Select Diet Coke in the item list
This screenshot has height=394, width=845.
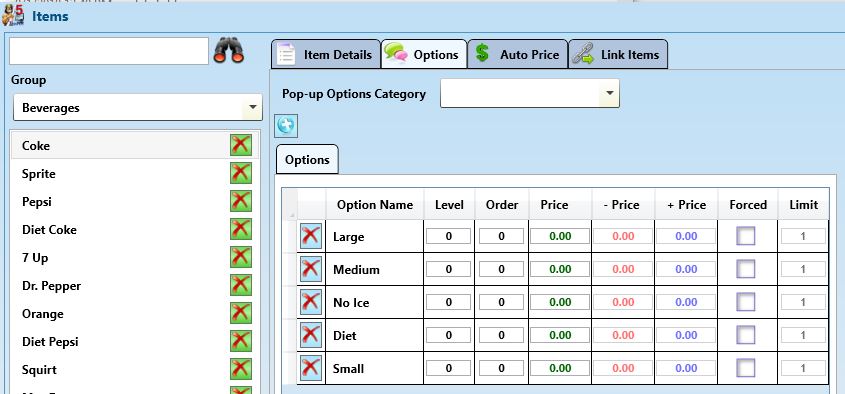tap(135, 230)
